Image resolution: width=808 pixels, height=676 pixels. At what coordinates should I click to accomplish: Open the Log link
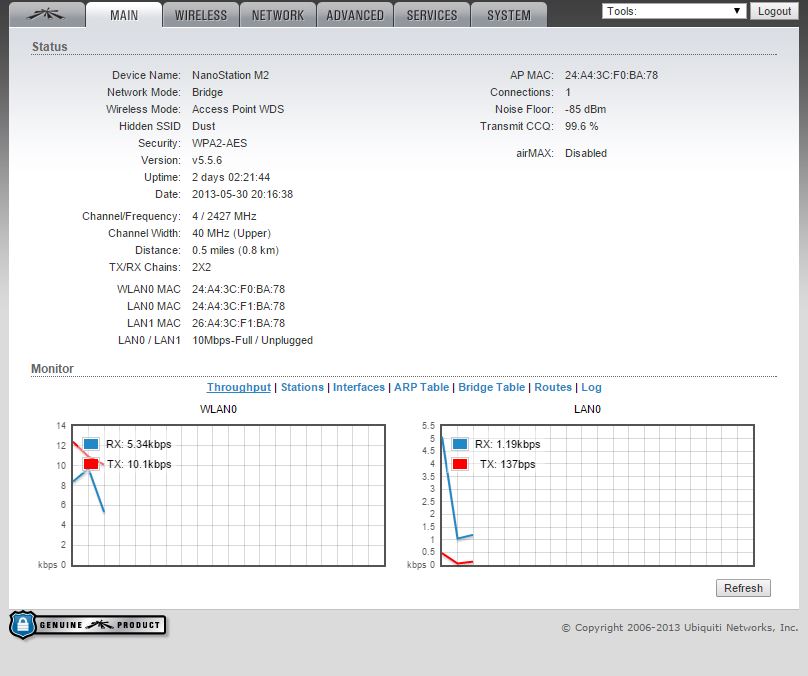591,387
